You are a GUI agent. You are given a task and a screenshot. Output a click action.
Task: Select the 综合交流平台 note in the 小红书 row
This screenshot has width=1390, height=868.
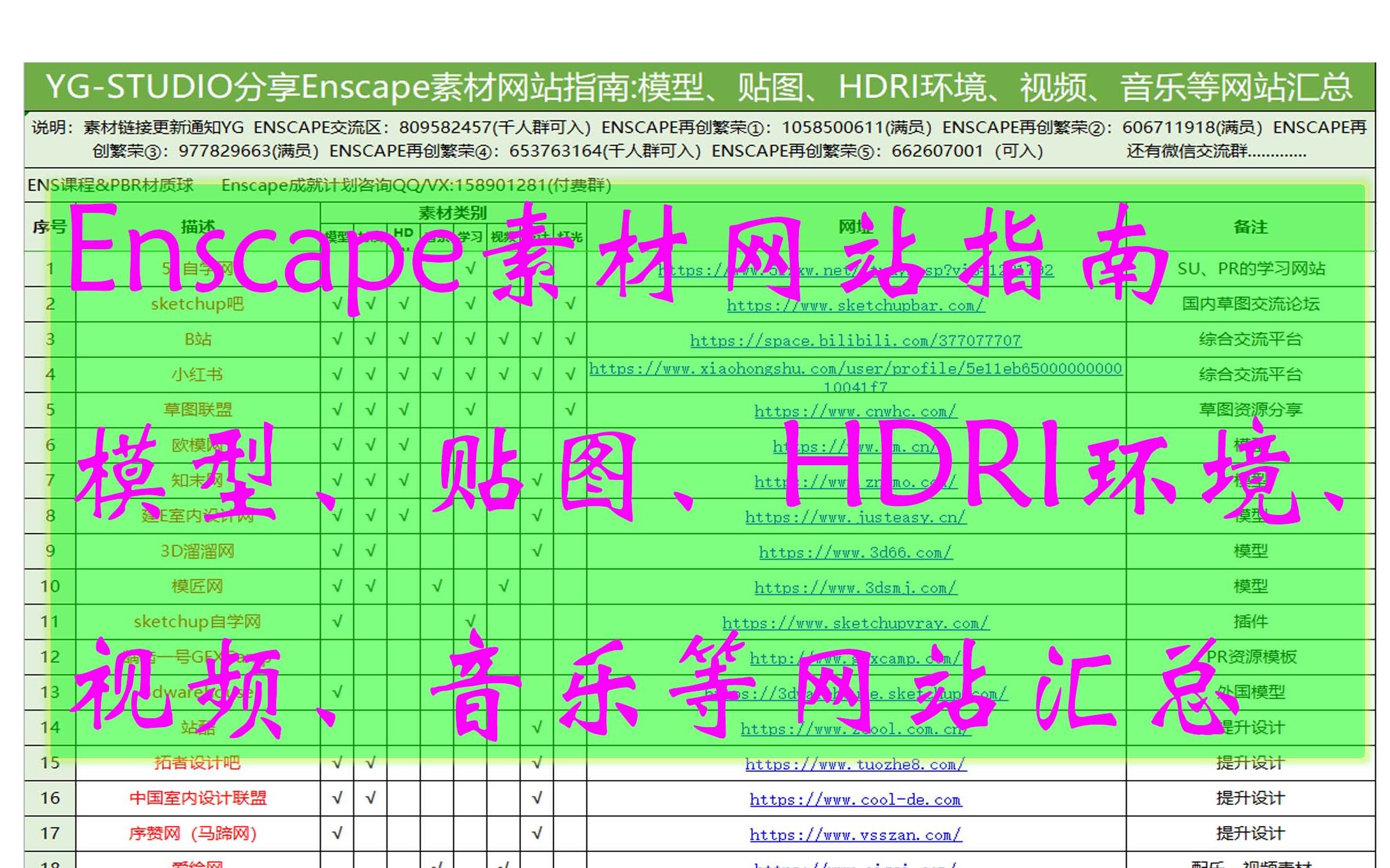[1250, 375]
